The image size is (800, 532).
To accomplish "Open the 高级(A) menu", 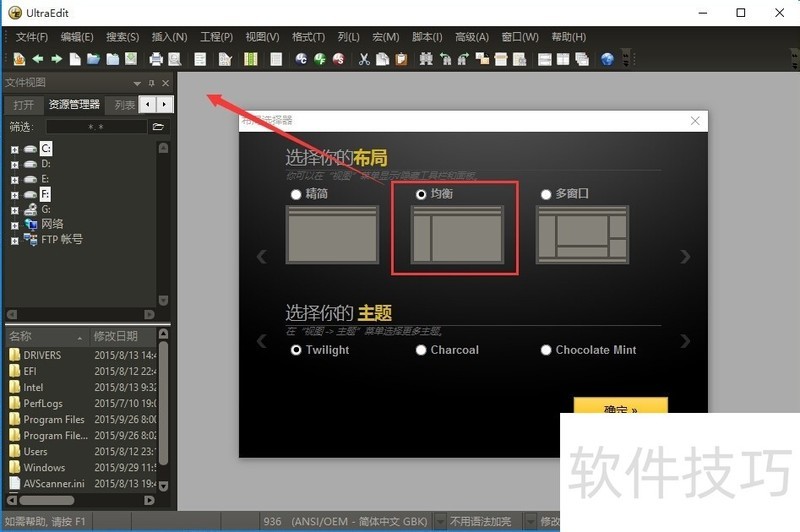I will 472,37.
